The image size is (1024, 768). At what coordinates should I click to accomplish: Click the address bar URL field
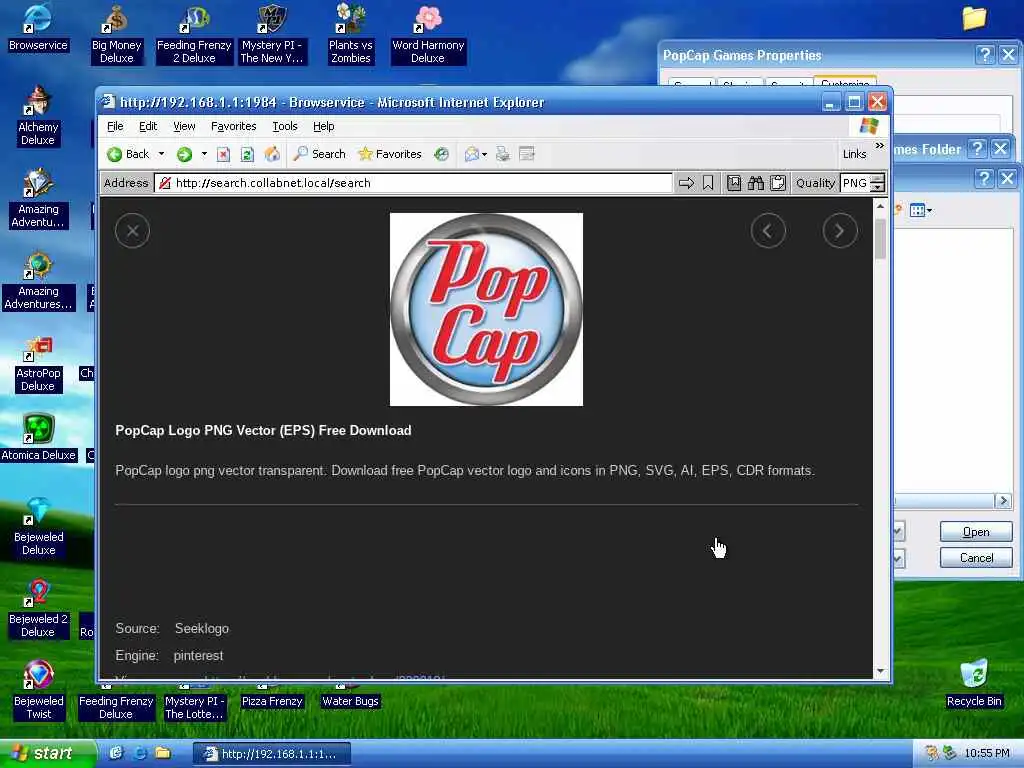[413, 183]
